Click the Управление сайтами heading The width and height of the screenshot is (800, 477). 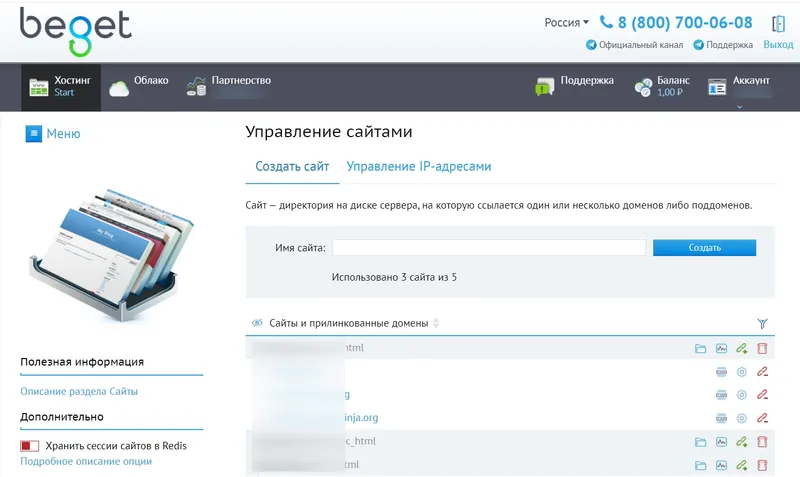pos(329,132)
